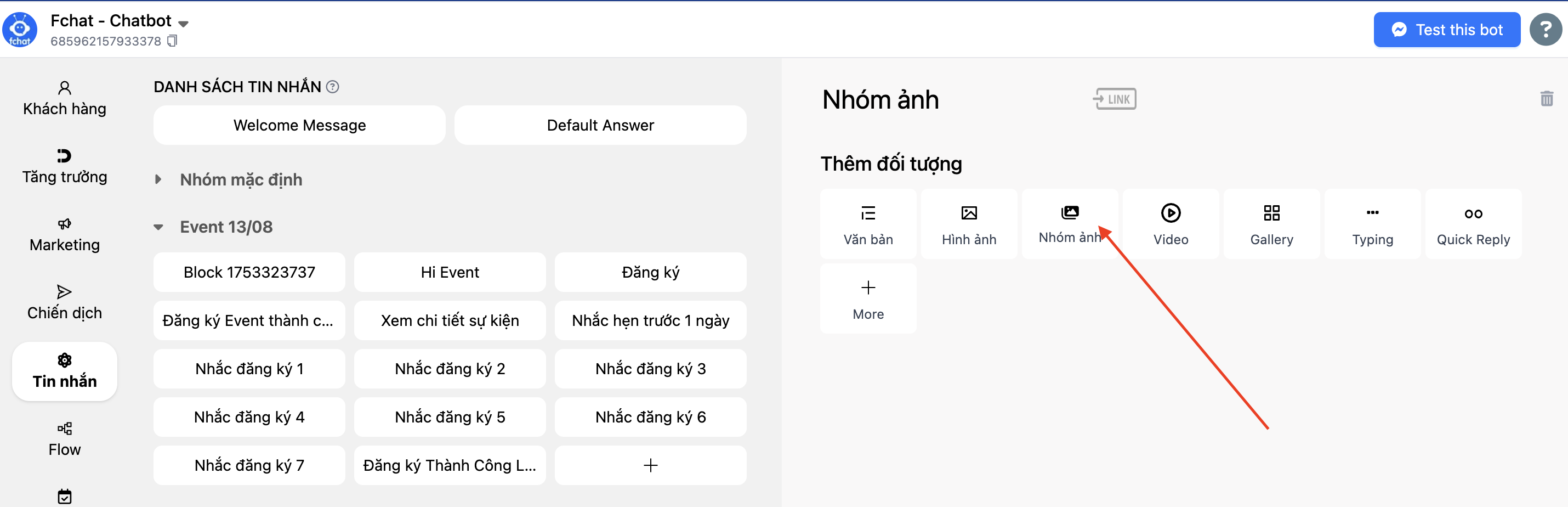Open the Welcome Message block
1568x507 pixels.
[299, 125]
